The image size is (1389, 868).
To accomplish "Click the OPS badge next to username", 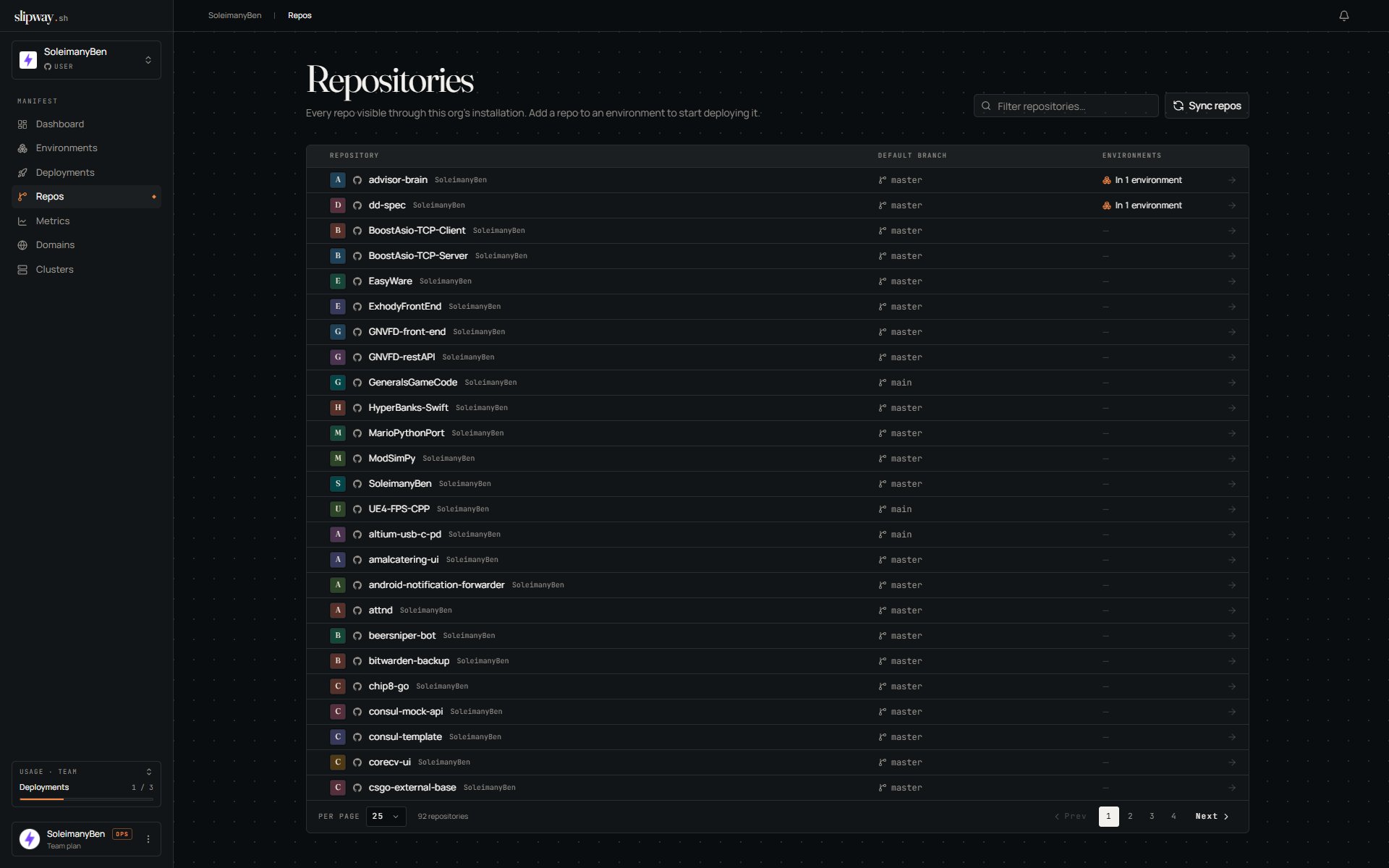I will (122, 834).
